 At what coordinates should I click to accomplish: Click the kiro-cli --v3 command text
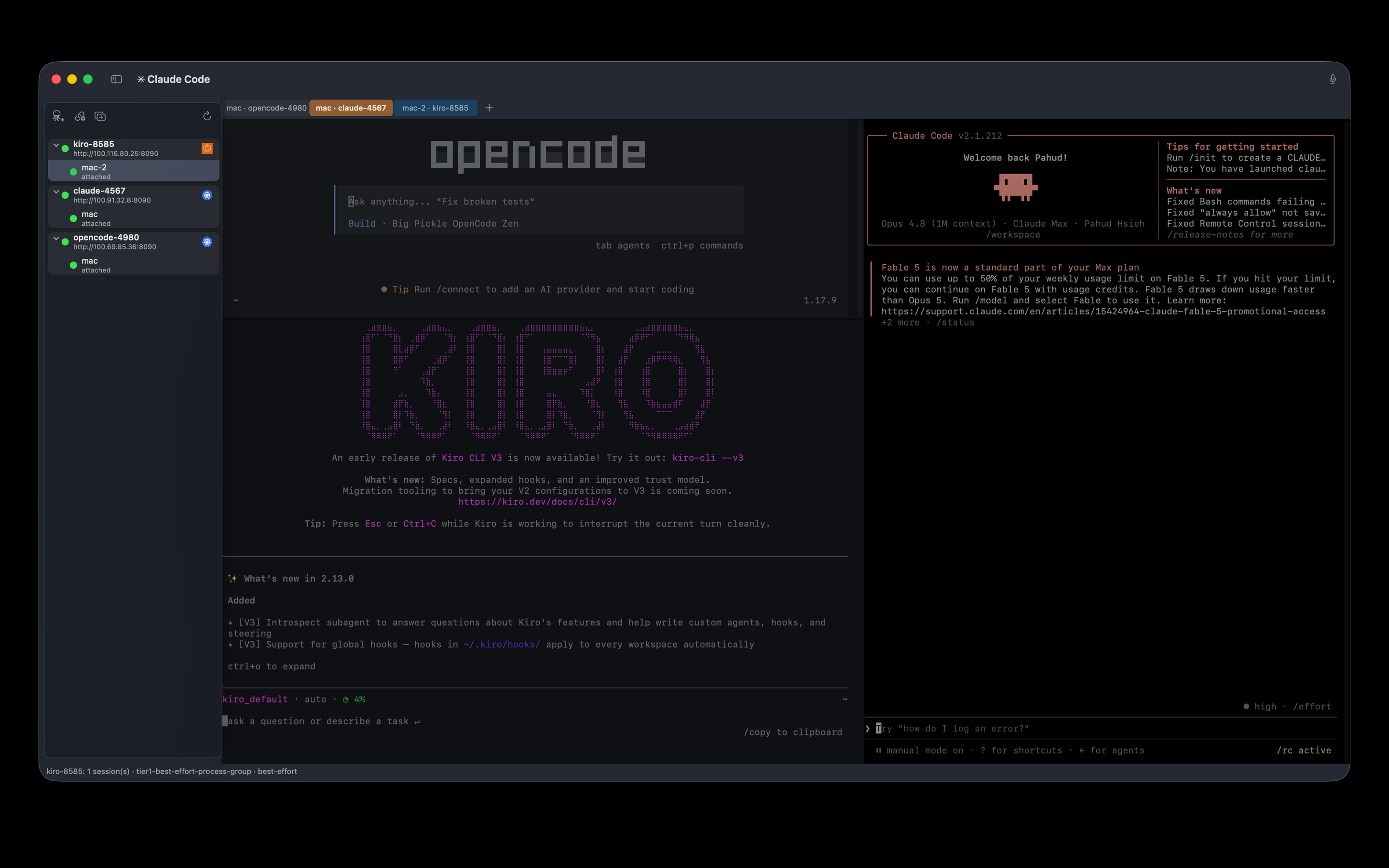[x=707, y=458]
